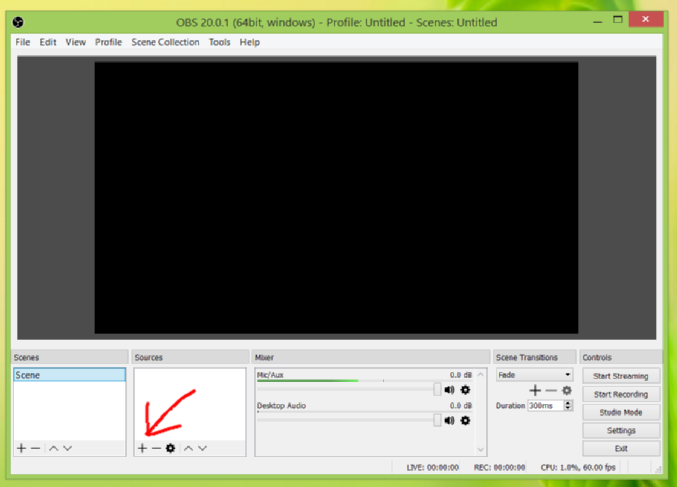
Task: Click the Exit button
Action: [x=621, y=449]
